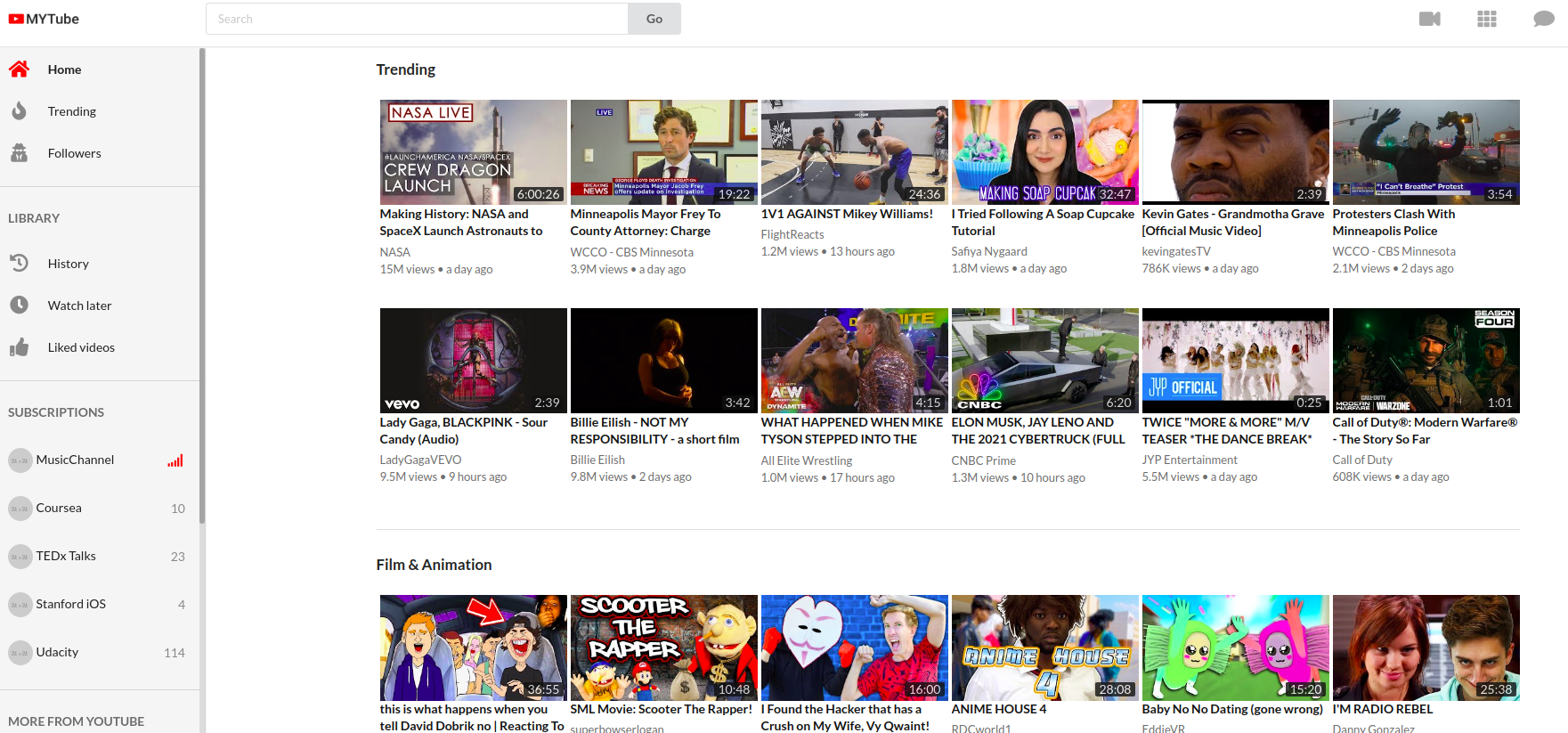Open the Modern Warfare Season Four thumbnail

tap(1426, 361)
